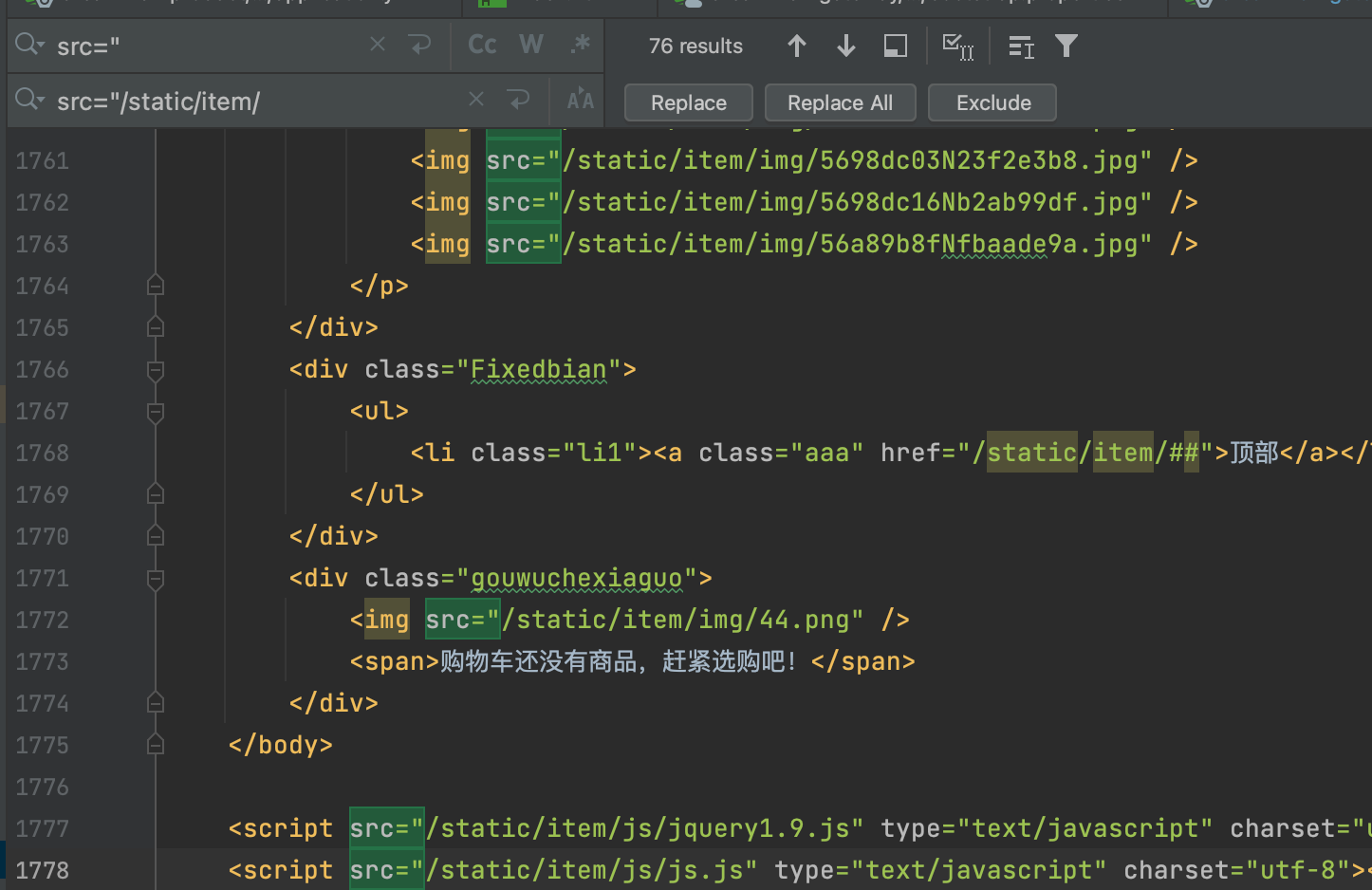Collapse fold marker at line 1769
1372x890 pixels.
(x=156, y=494)
